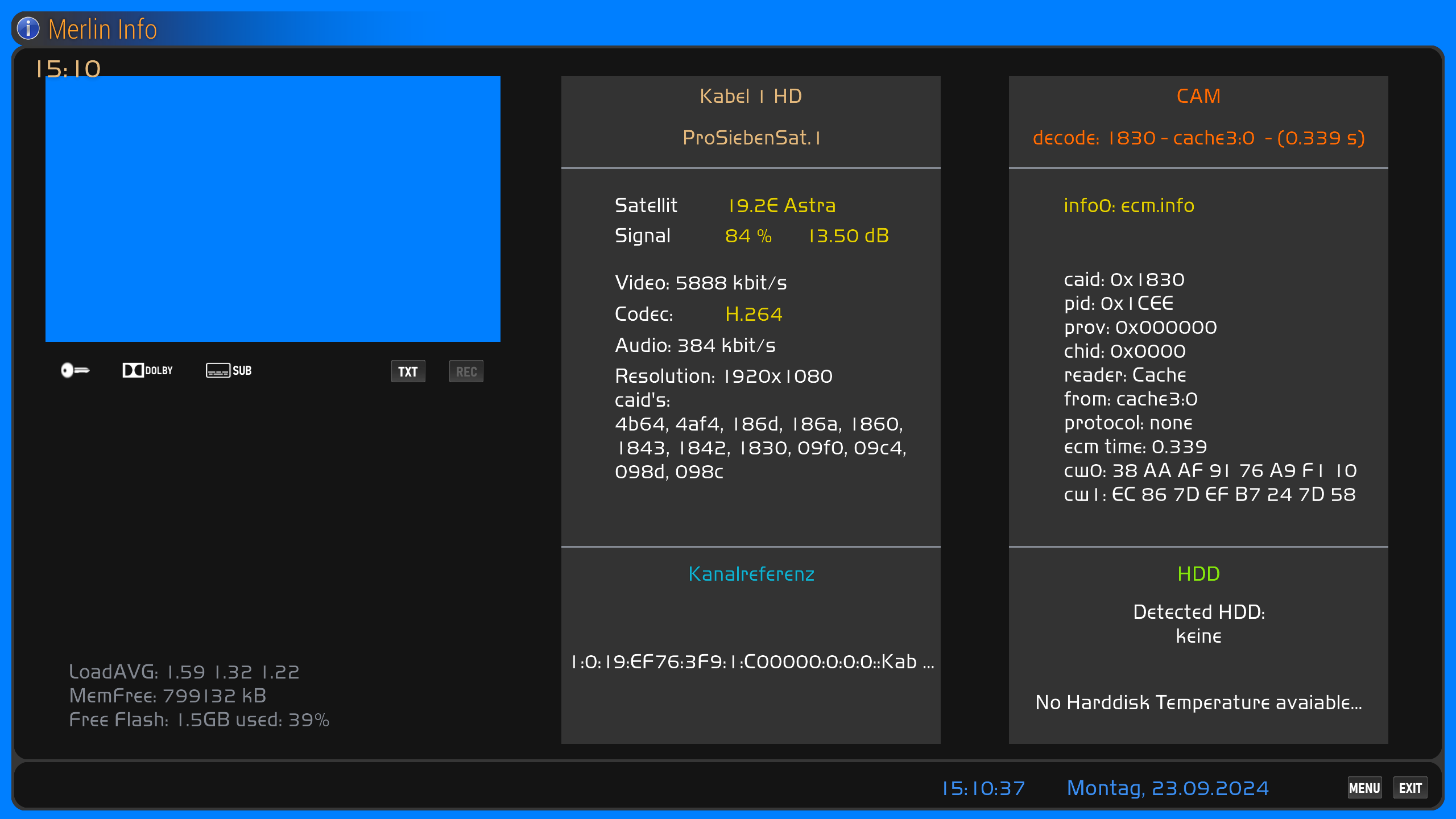Click the 15:10:37 clock display
The image size is (1456, 819).
[x=983, y=788]
